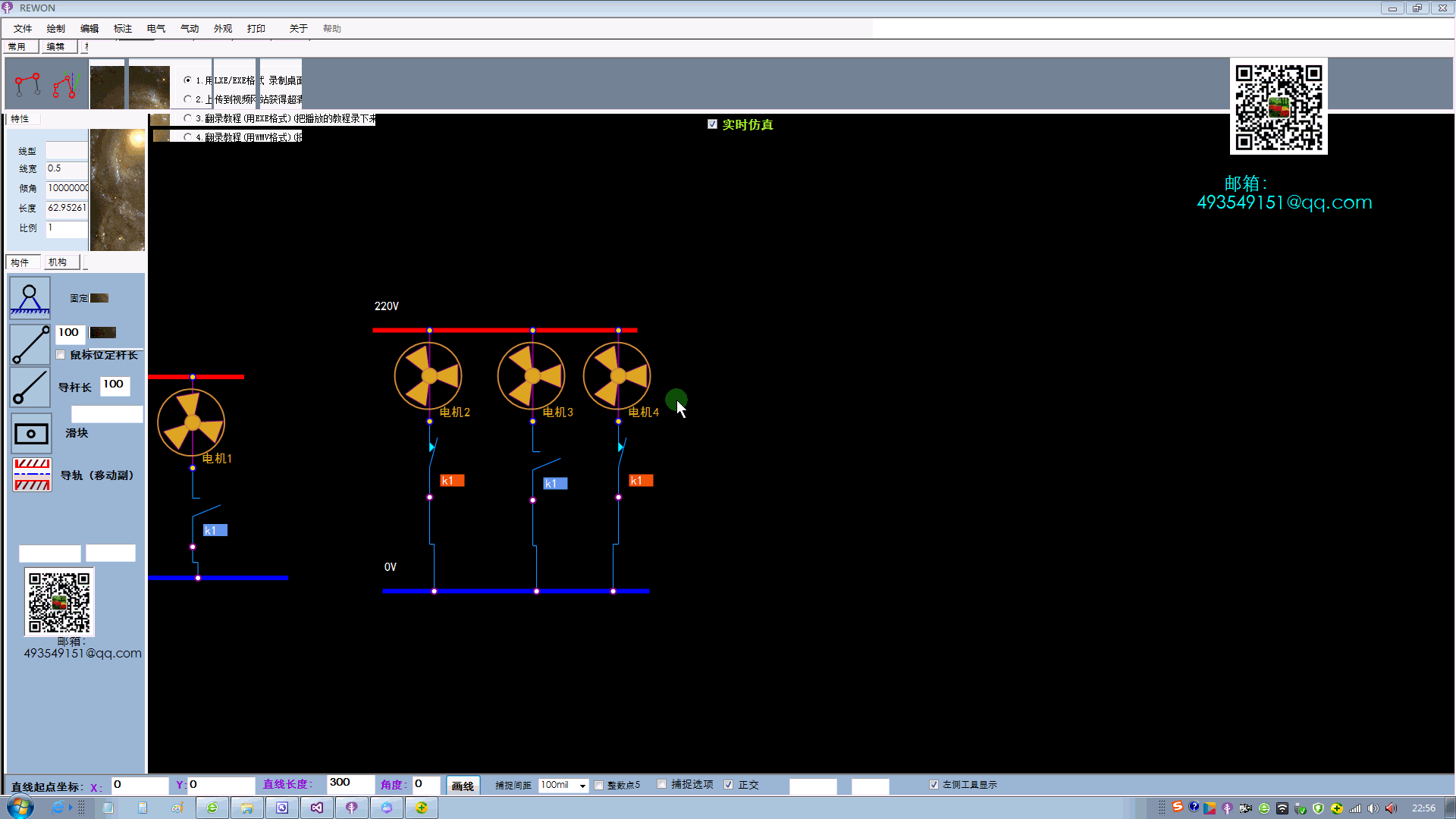Open the 关于 menu
This screenshot has height=819, width=1456.
point(299,29)
